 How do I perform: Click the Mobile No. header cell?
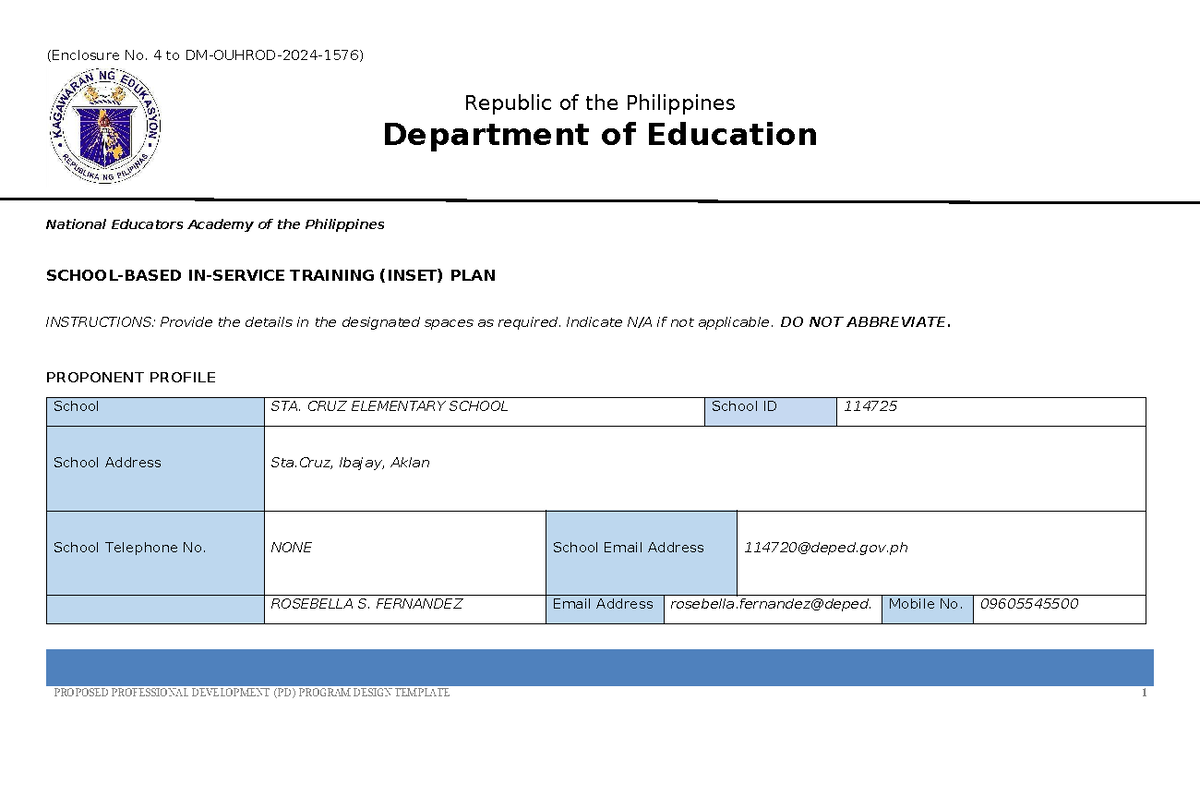926,604
